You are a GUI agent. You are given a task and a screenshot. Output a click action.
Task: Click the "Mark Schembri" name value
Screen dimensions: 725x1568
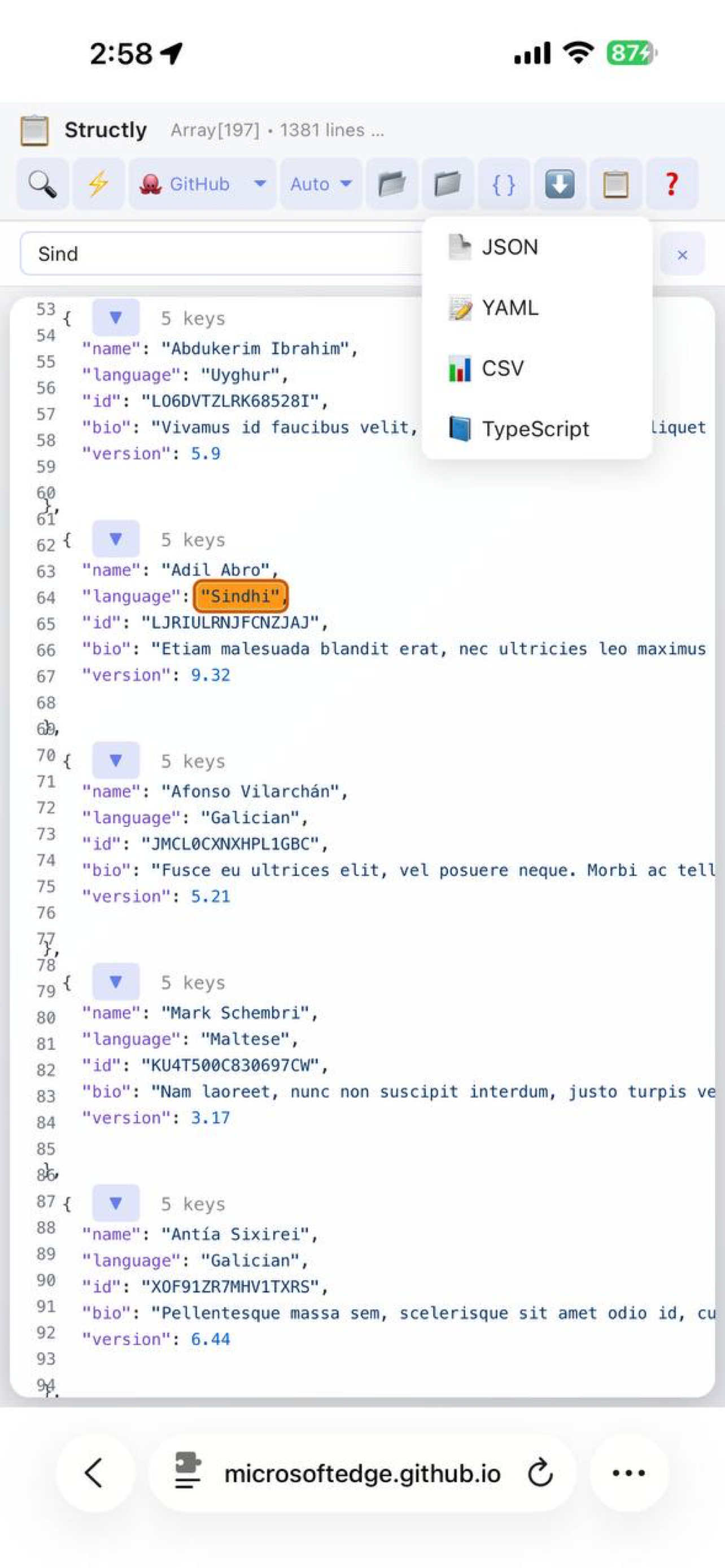click(x=235, y=1013)
